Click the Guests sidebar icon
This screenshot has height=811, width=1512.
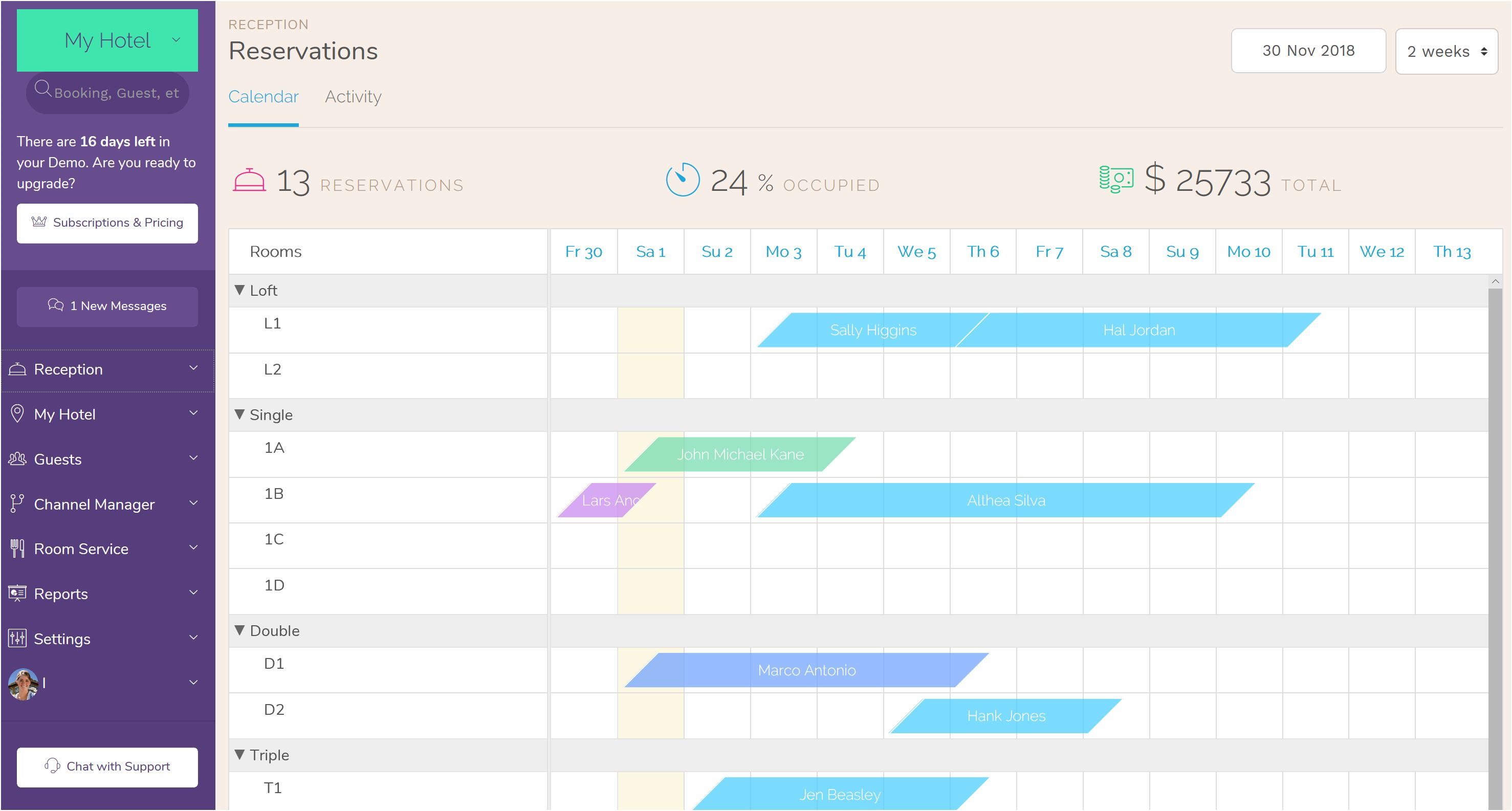(x=17, y=459)
